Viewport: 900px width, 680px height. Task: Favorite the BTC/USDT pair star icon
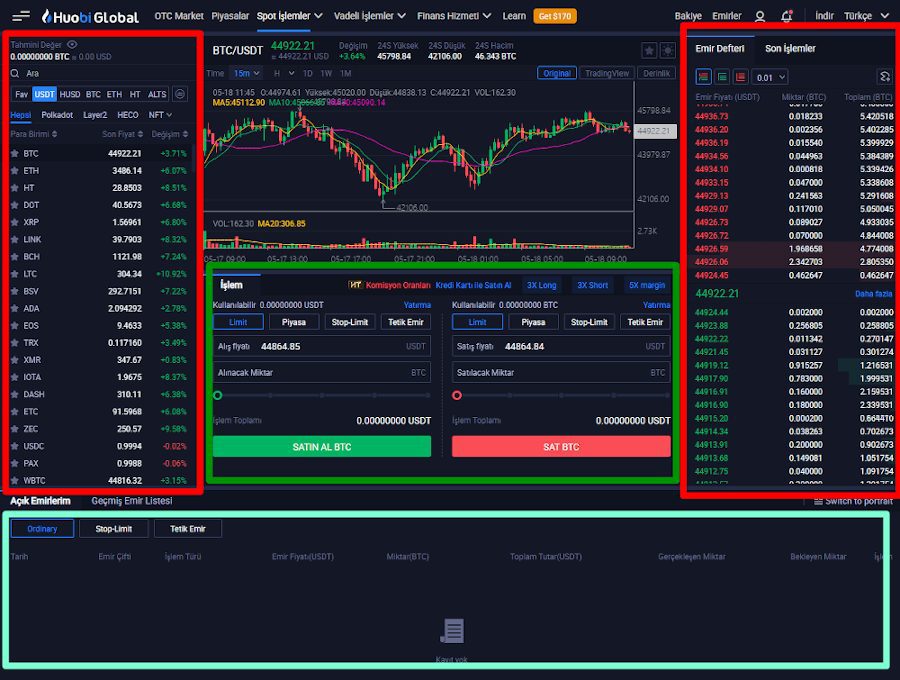point(649,50)
